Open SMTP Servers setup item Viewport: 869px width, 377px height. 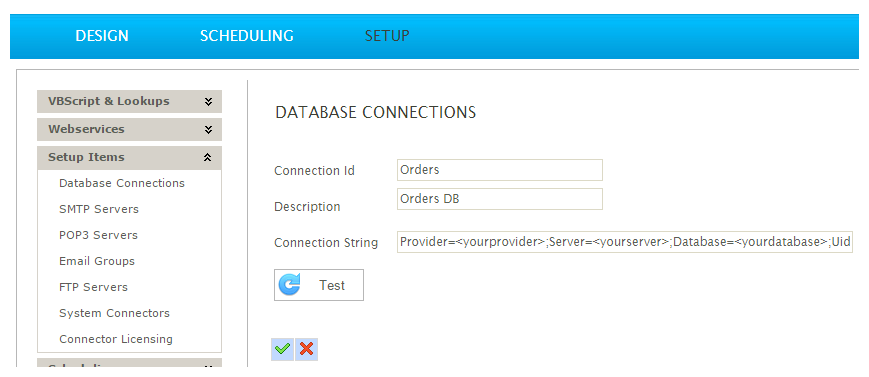[x=99, y=209]
